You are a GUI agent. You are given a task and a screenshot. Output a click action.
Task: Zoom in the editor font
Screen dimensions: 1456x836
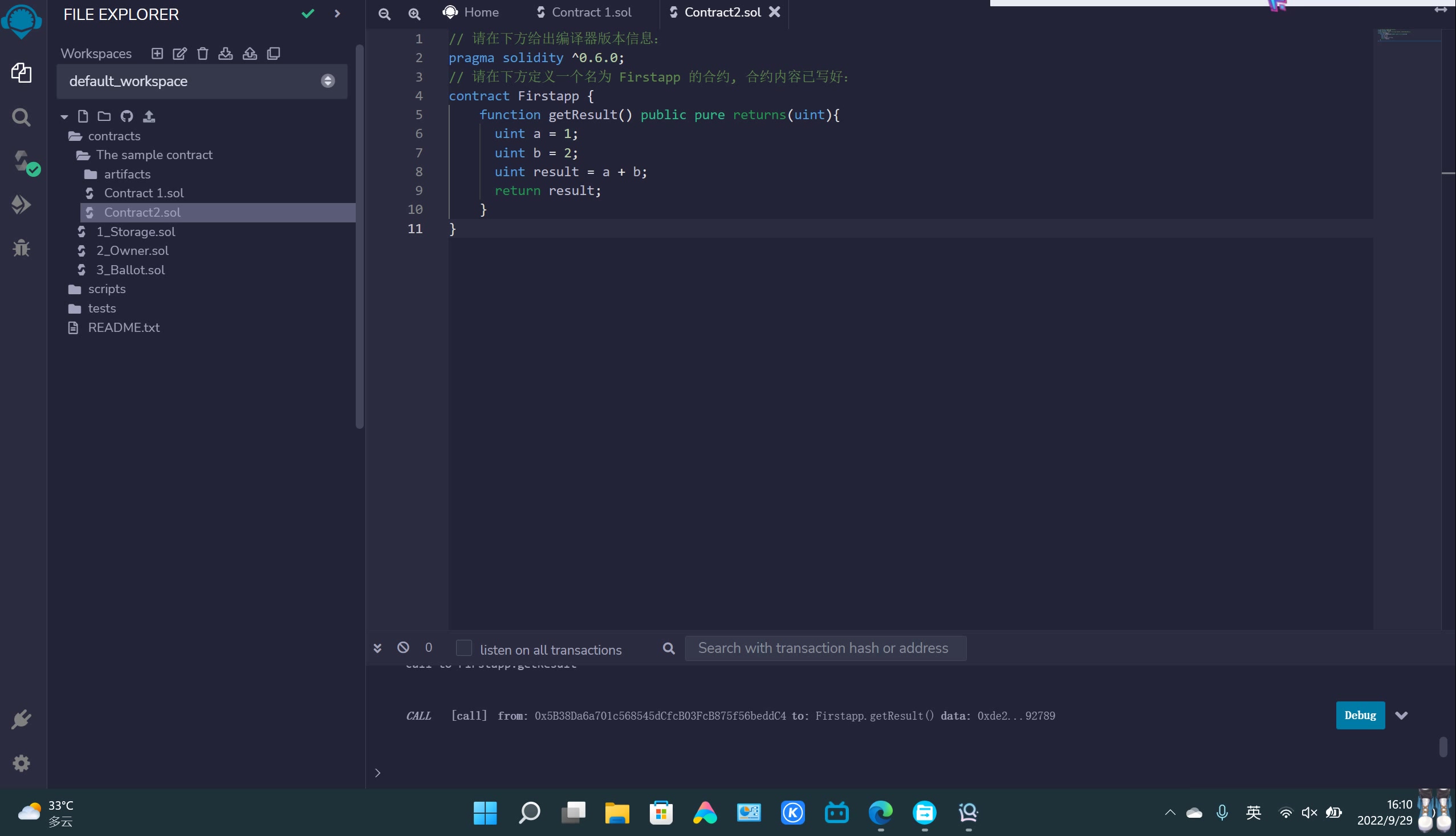[x=414, y=14]
